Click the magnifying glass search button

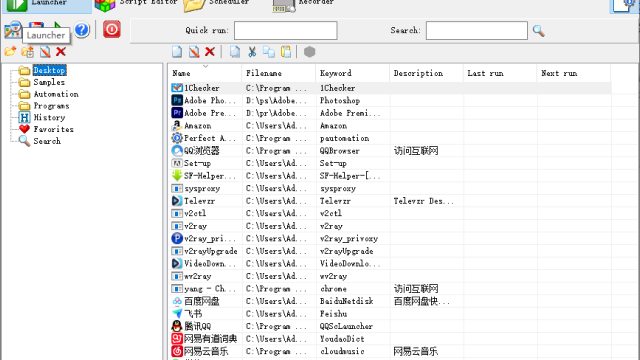(538, 31)
